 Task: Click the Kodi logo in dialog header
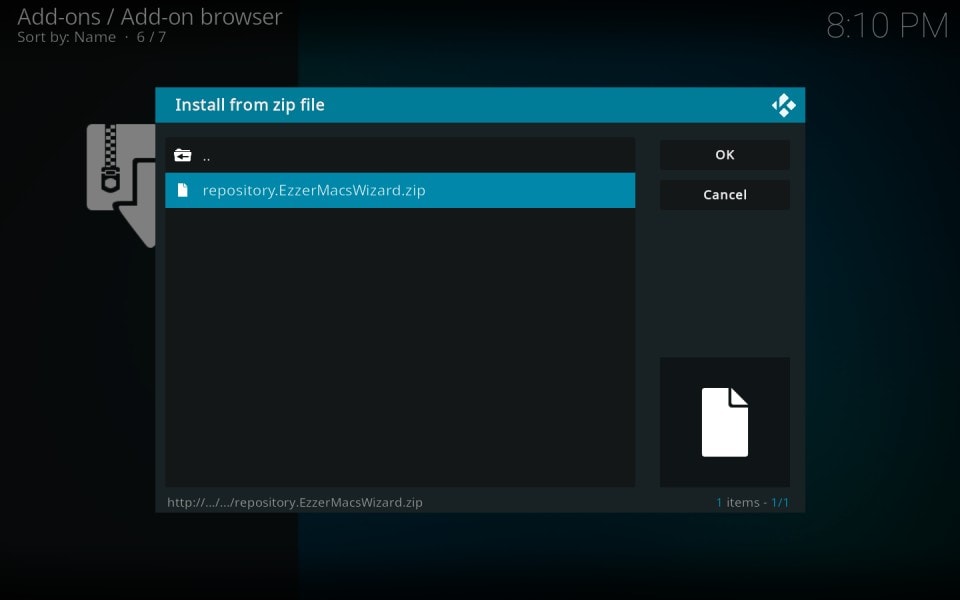pyautogui.click(x=783, y=105)
